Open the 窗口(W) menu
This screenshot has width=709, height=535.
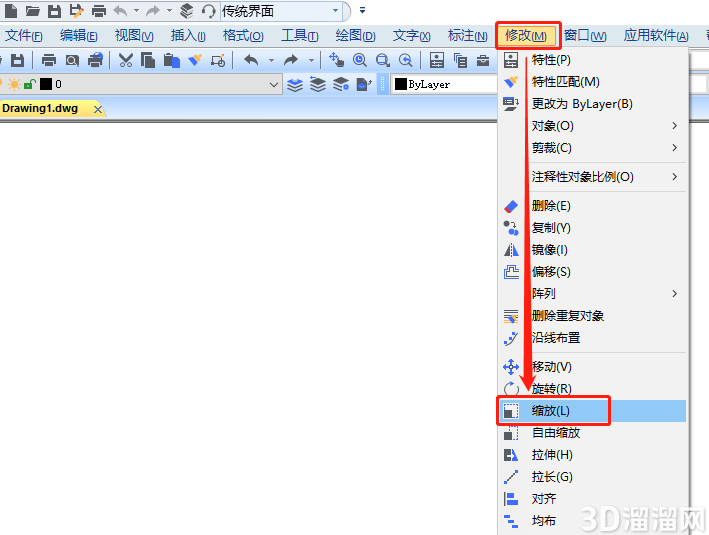[585, 35]
